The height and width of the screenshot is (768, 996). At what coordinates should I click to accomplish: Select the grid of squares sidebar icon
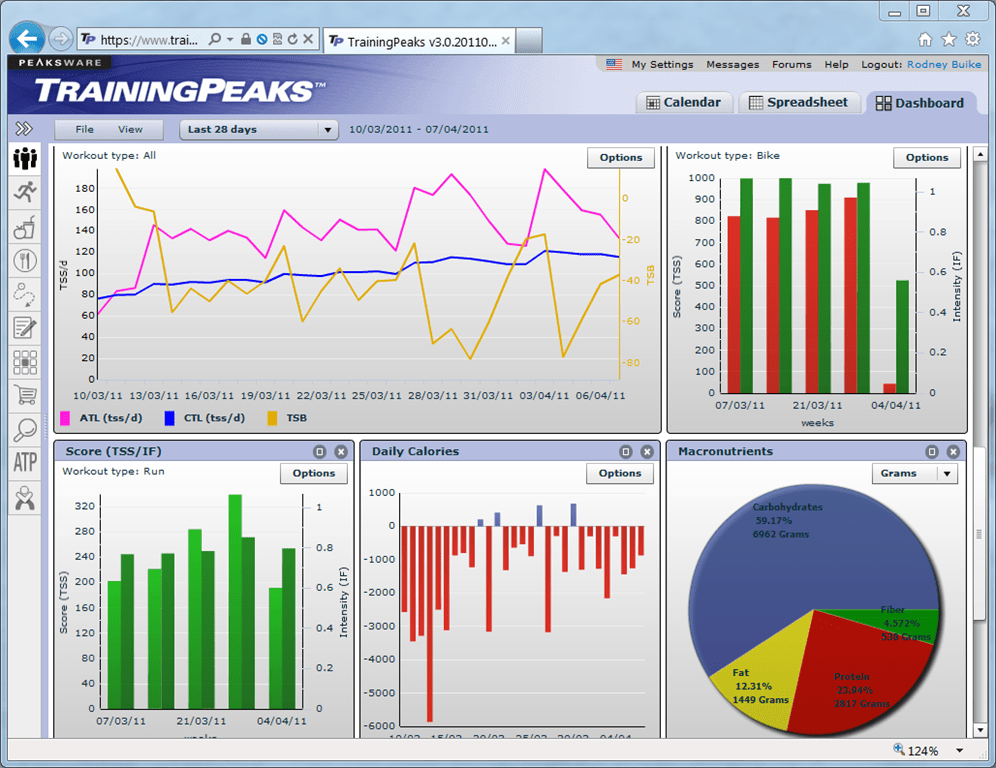coord(25,362)
